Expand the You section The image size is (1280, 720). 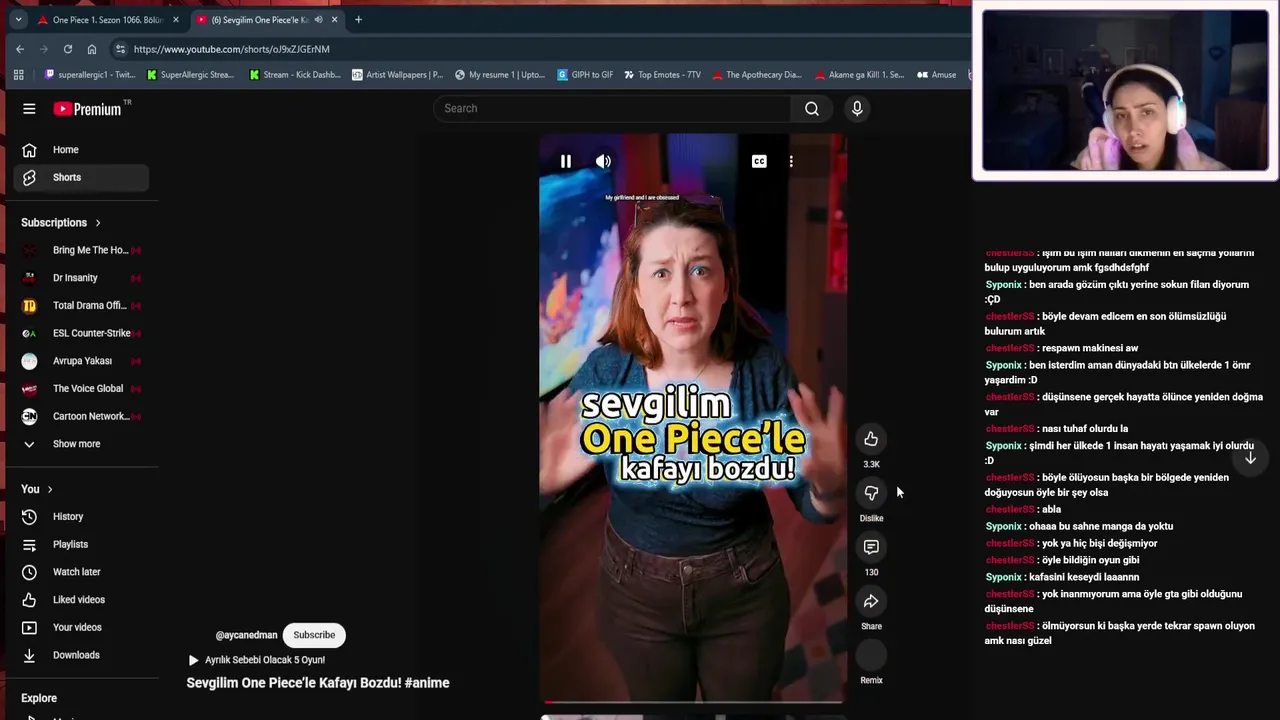tap(37, 489)
